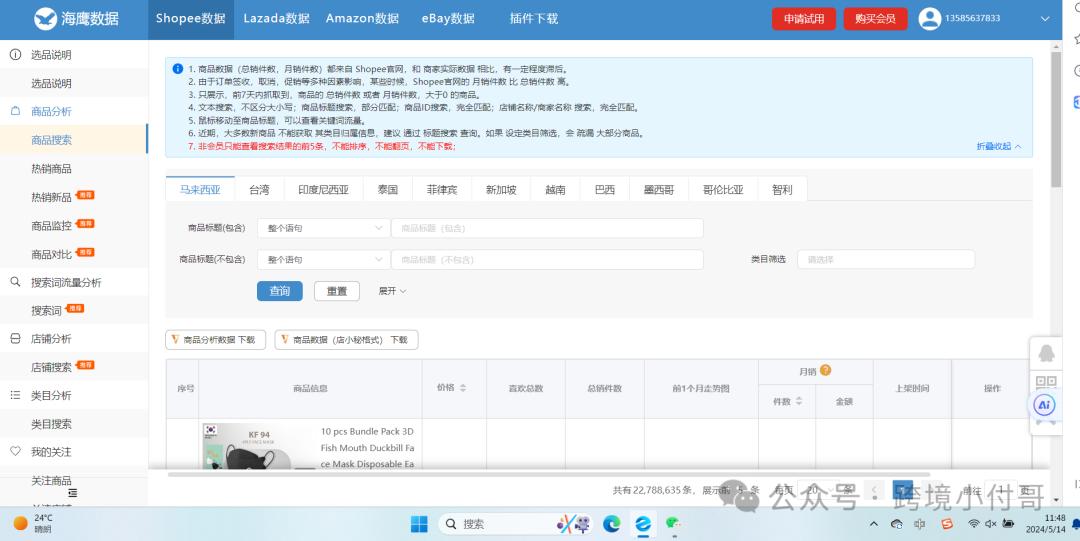Show hidden tray icons chevron
The image size is (1080, 541).
874,524
